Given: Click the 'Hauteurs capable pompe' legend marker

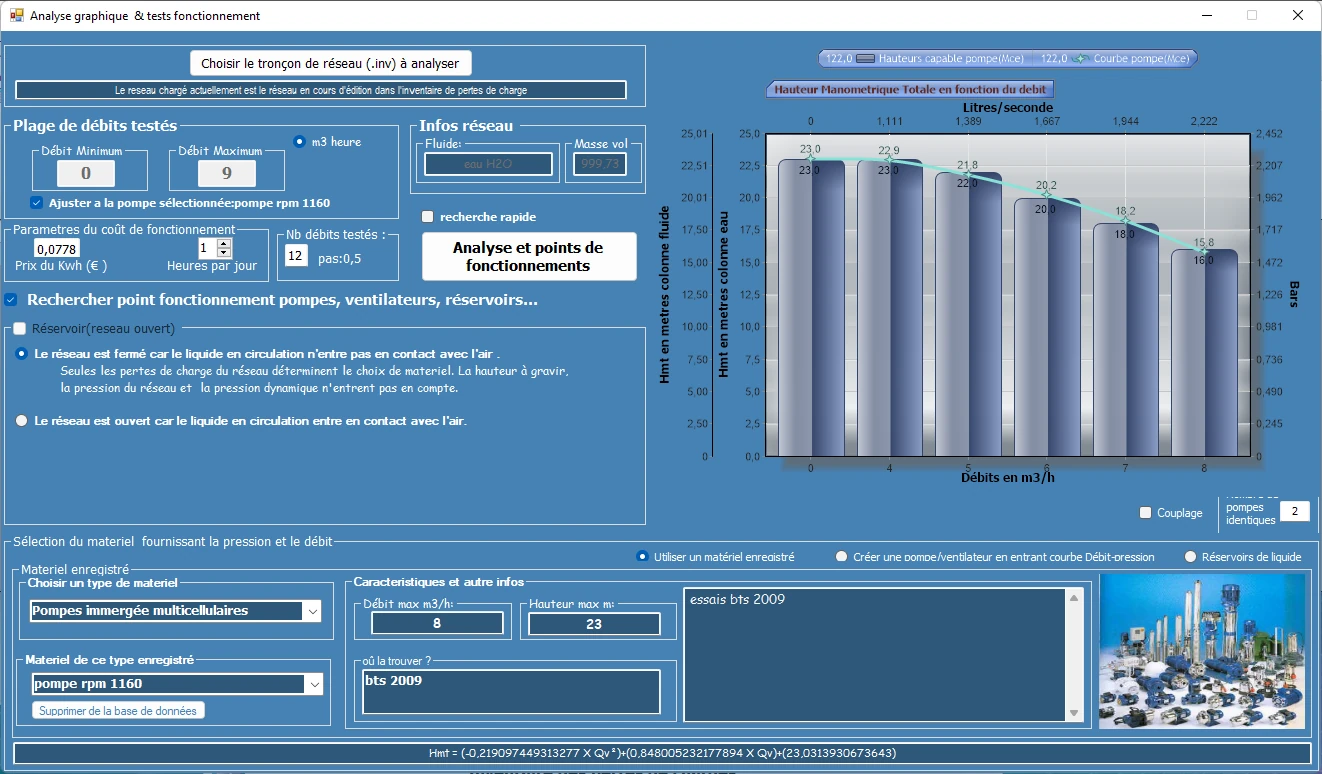Looking at the screenshot, I should (x=866, y=59).
